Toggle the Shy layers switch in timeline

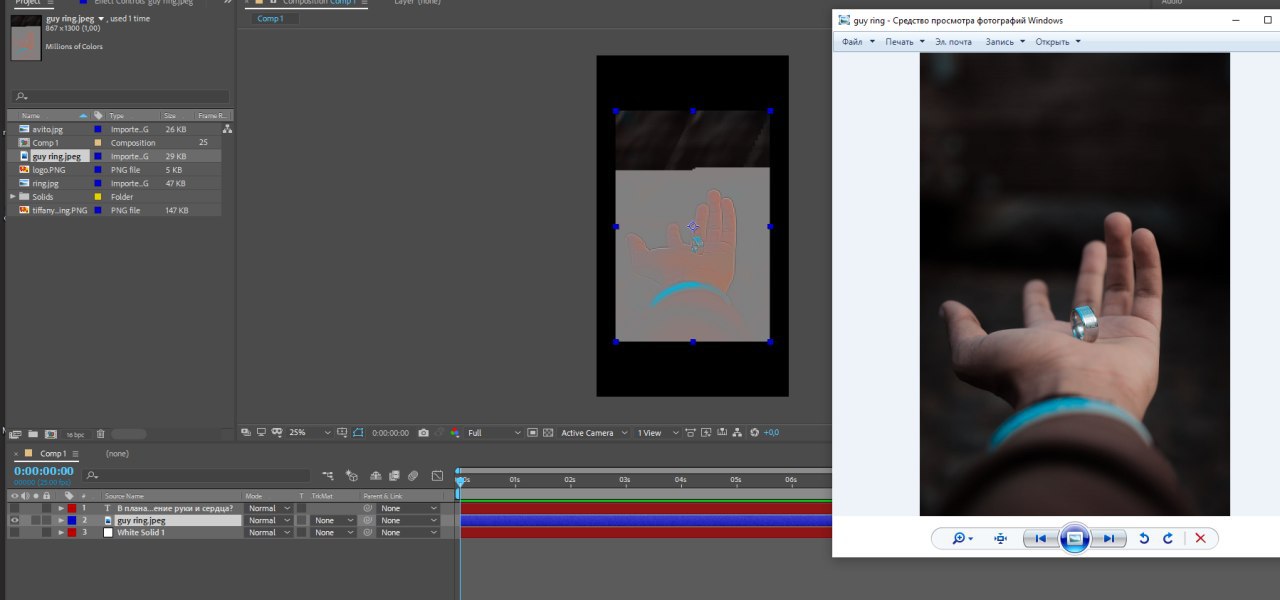pyautogui.click(x=376, y=476)
